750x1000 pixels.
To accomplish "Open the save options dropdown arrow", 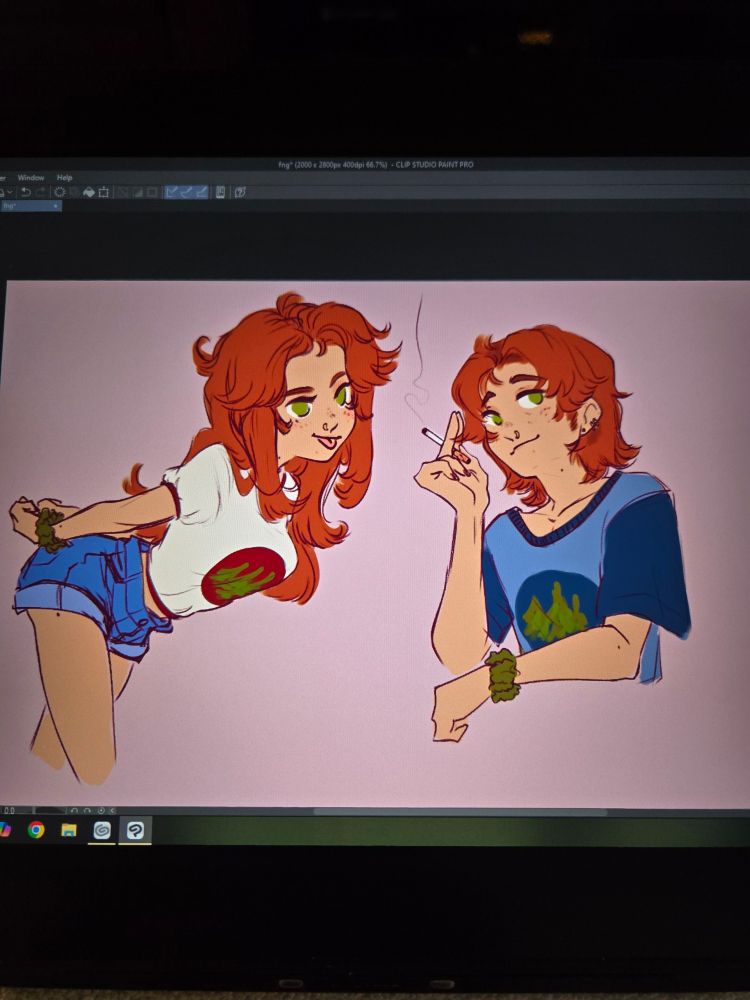I will pos(10,192).
